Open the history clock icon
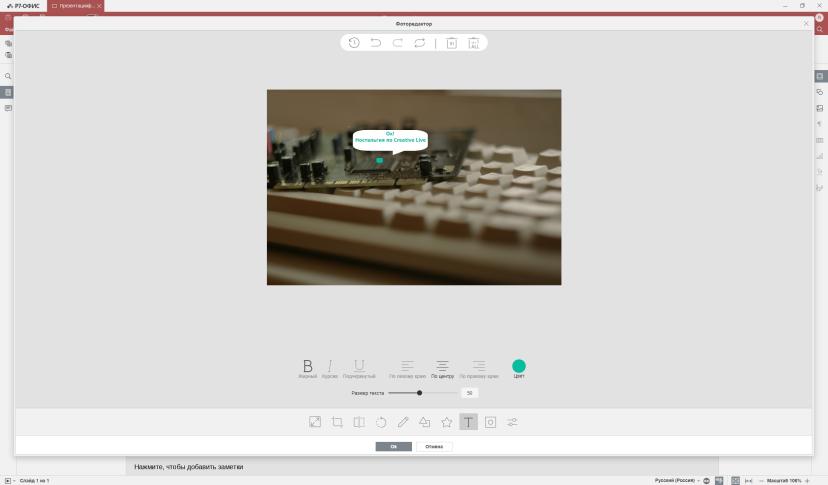The image size is (828, 485). click(354, 43)
